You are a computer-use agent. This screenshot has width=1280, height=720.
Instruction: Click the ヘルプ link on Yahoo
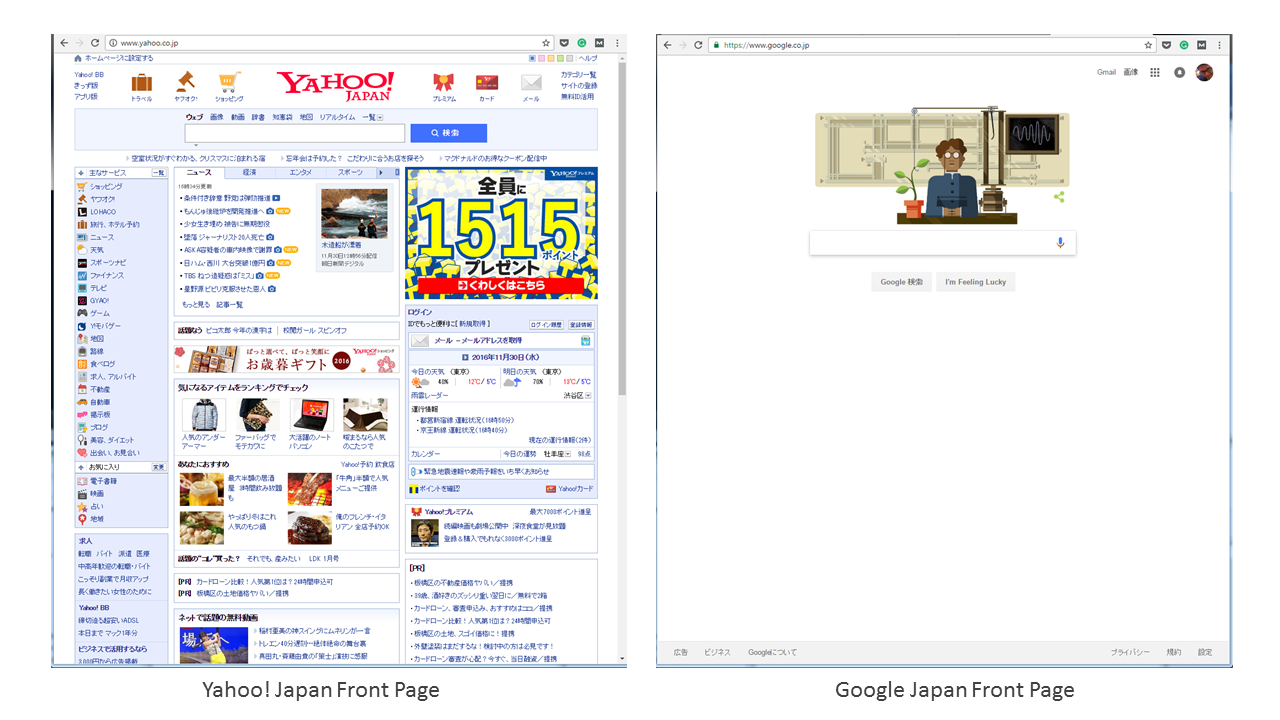(x=588, y=59)
